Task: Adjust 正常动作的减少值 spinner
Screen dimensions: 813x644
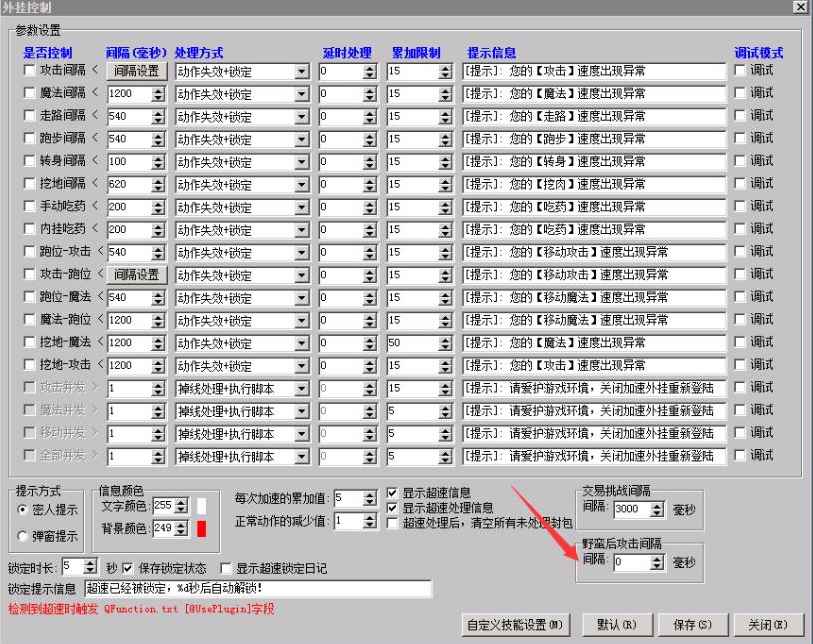Action: point(370,522)
